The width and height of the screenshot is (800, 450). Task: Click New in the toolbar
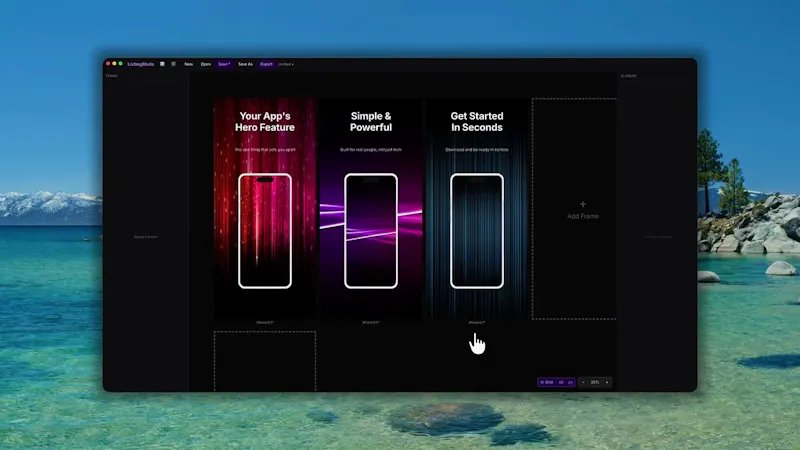[189, 64]
